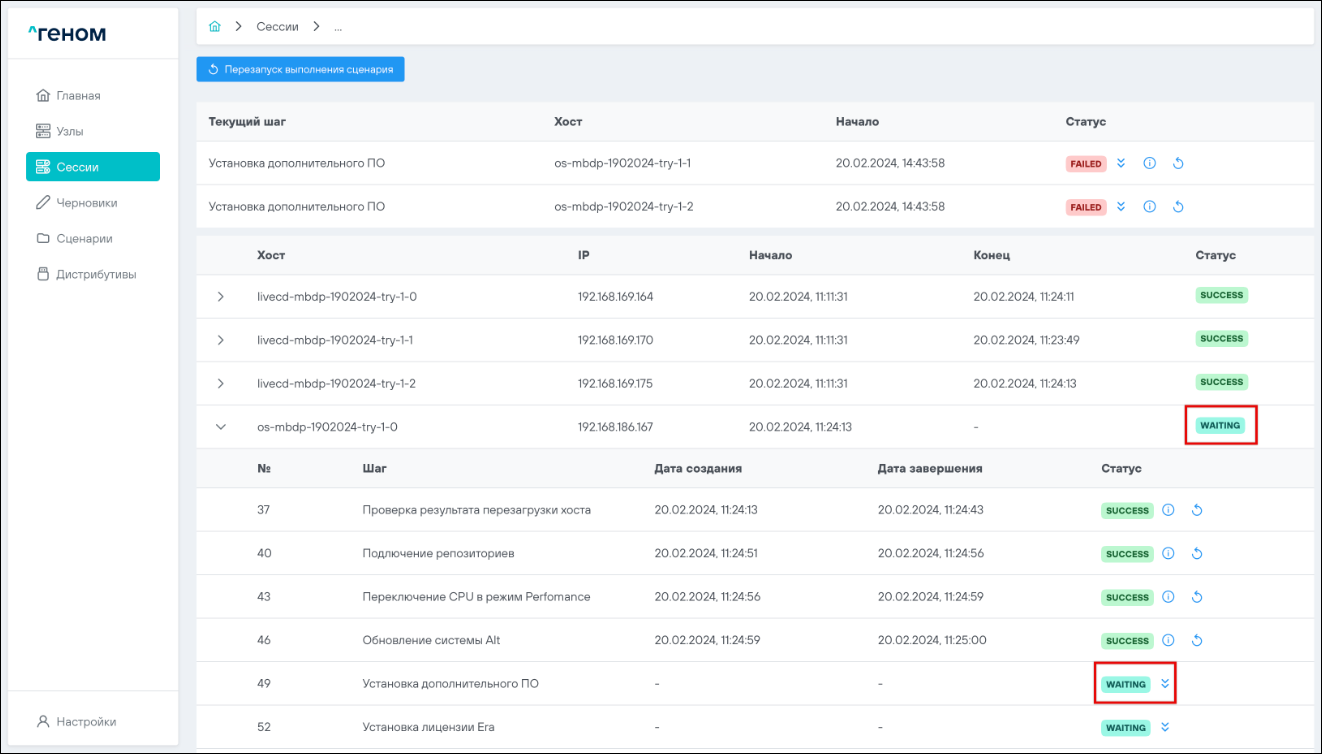Open Узлы in sidebar
Screen dimensions: 1322x755
tap(70, 131)
